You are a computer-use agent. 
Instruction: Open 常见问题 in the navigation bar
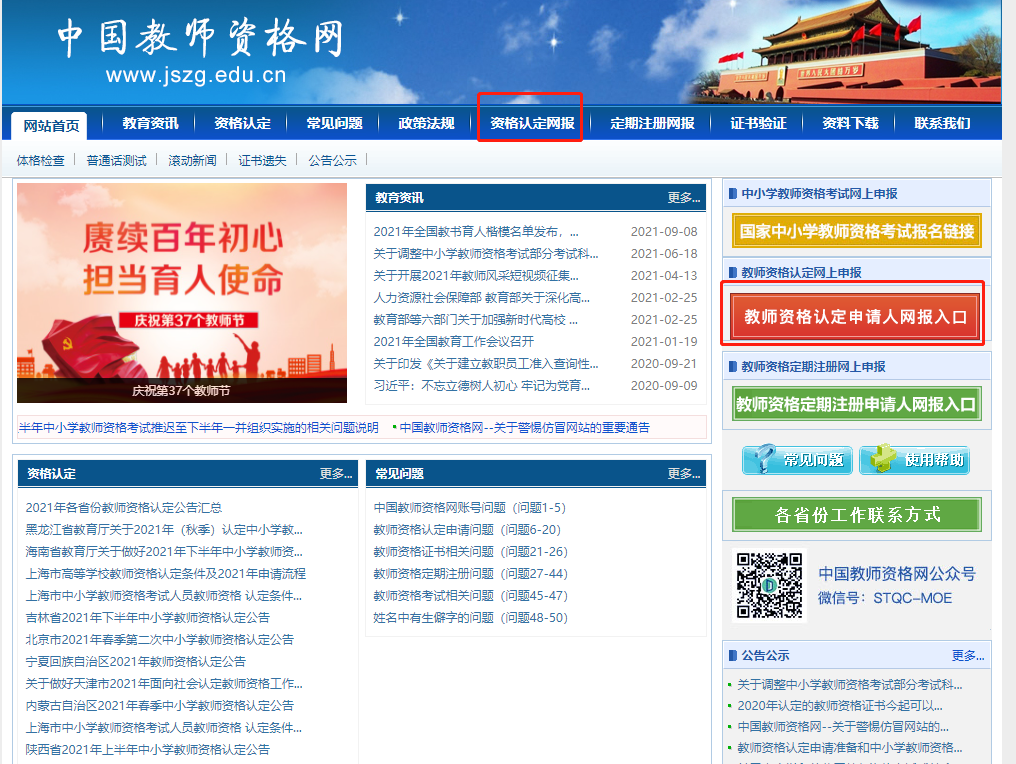(x=334, y=123)
